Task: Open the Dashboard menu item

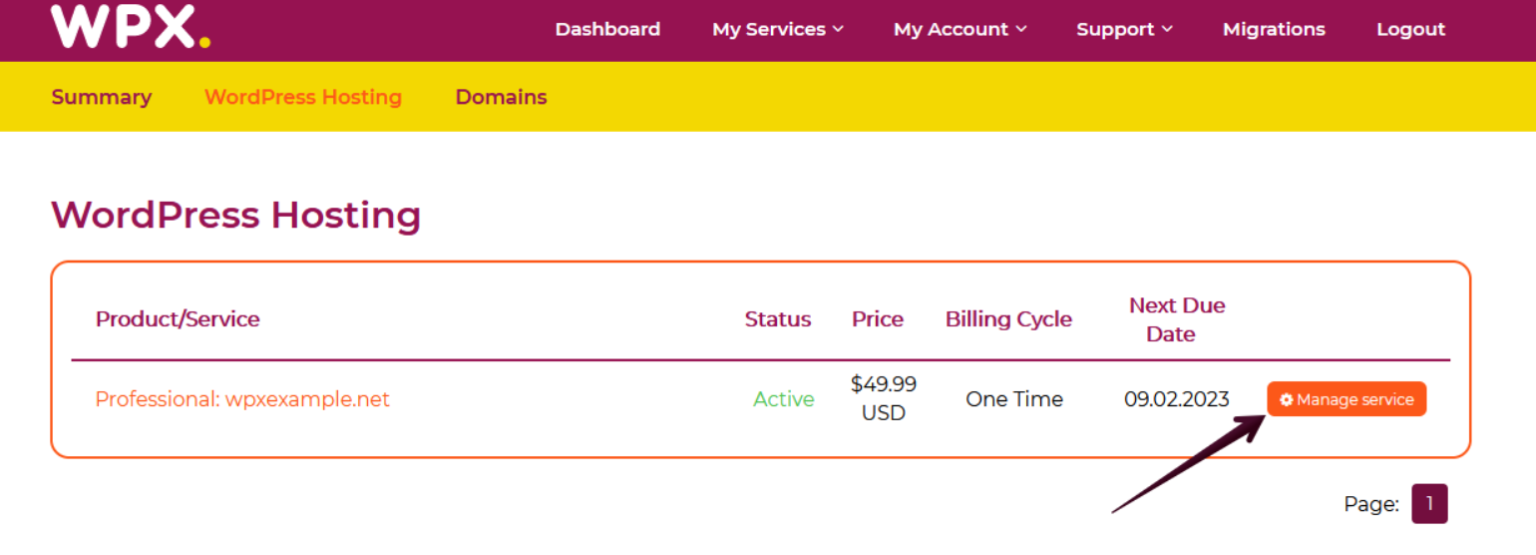Action: [x=607, y=29]
